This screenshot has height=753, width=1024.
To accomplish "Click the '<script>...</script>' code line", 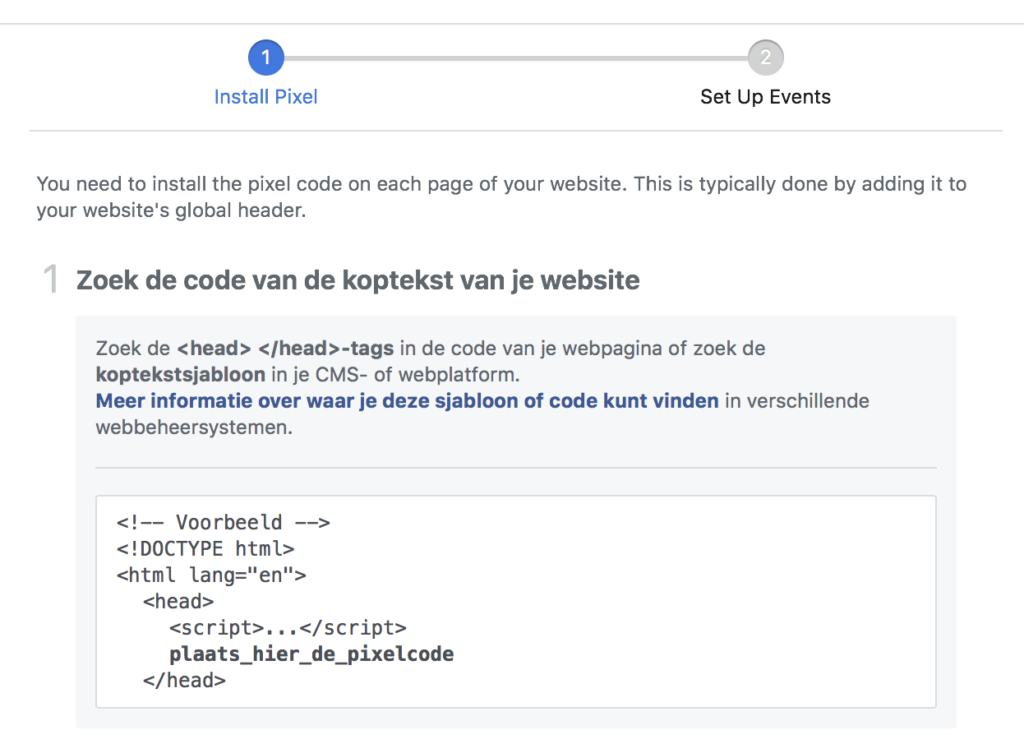I will click(288, 628).
